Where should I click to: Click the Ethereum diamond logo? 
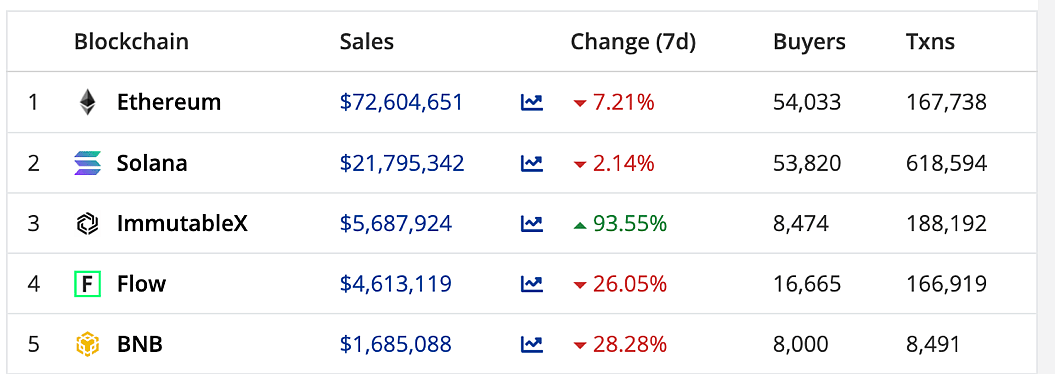(87, 102)
